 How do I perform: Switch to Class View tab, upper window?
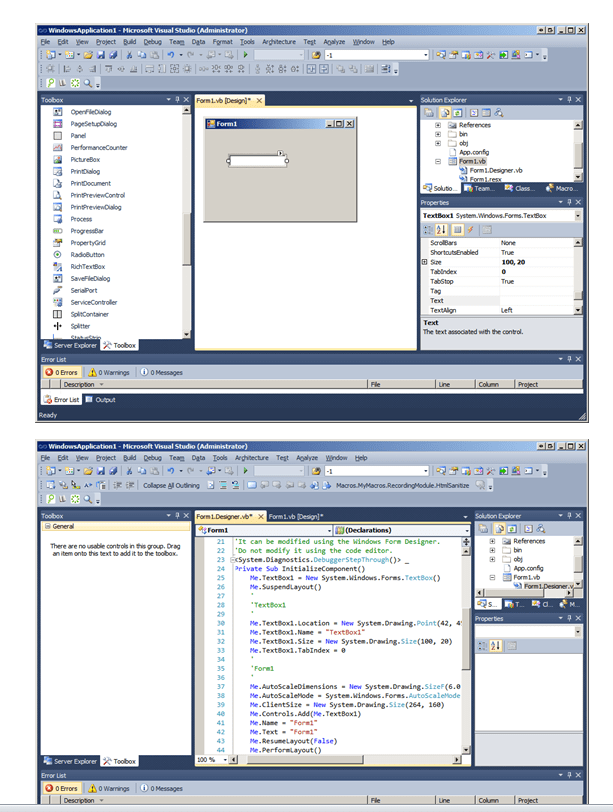519,188
